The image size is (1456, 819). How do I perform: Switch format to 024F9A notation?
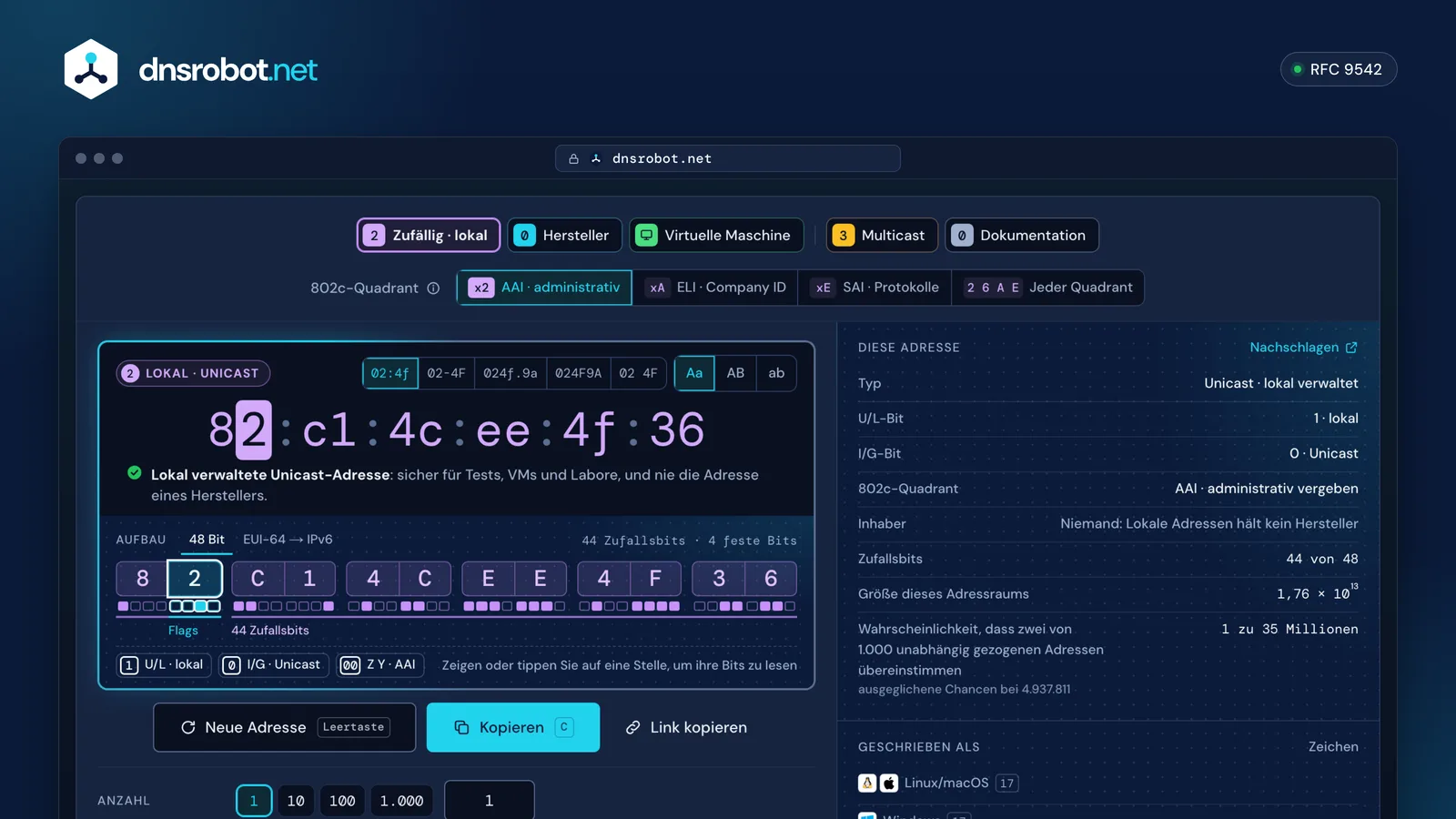(578, 373)
